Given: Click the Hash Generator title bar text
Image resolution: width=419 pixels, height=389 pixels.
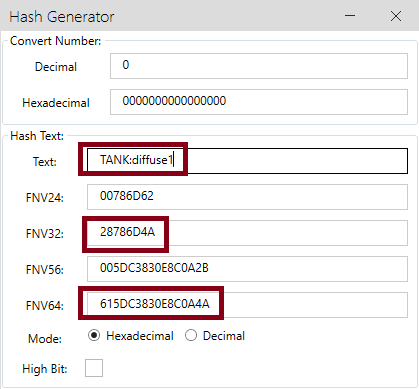Looking at the screenshot, I should (x=62, y=17).
